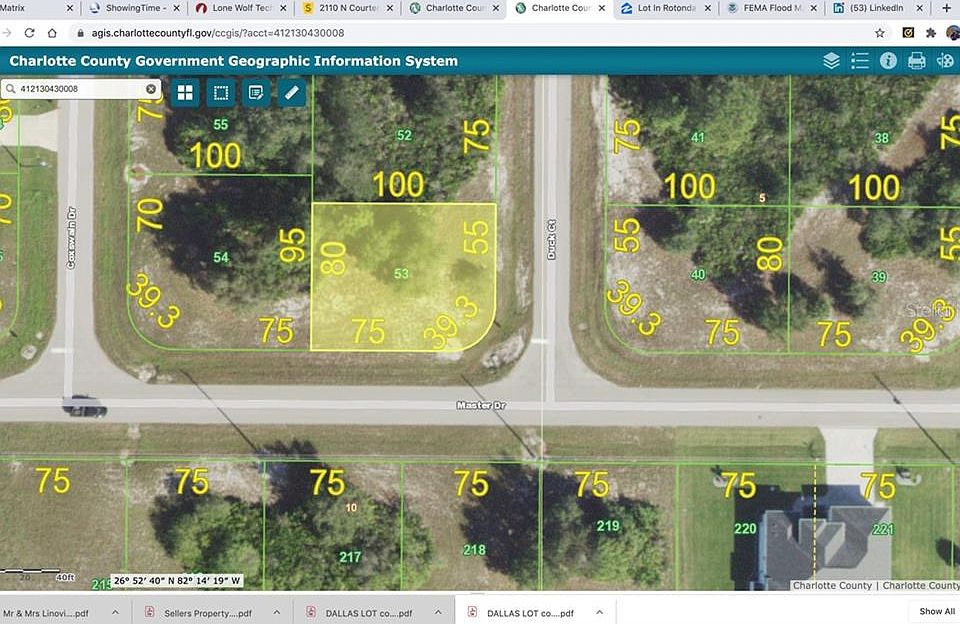The height and width of the screenshot is (624, 960).
Task: Open the Print tool icon
Action: [x=917, y=61]
